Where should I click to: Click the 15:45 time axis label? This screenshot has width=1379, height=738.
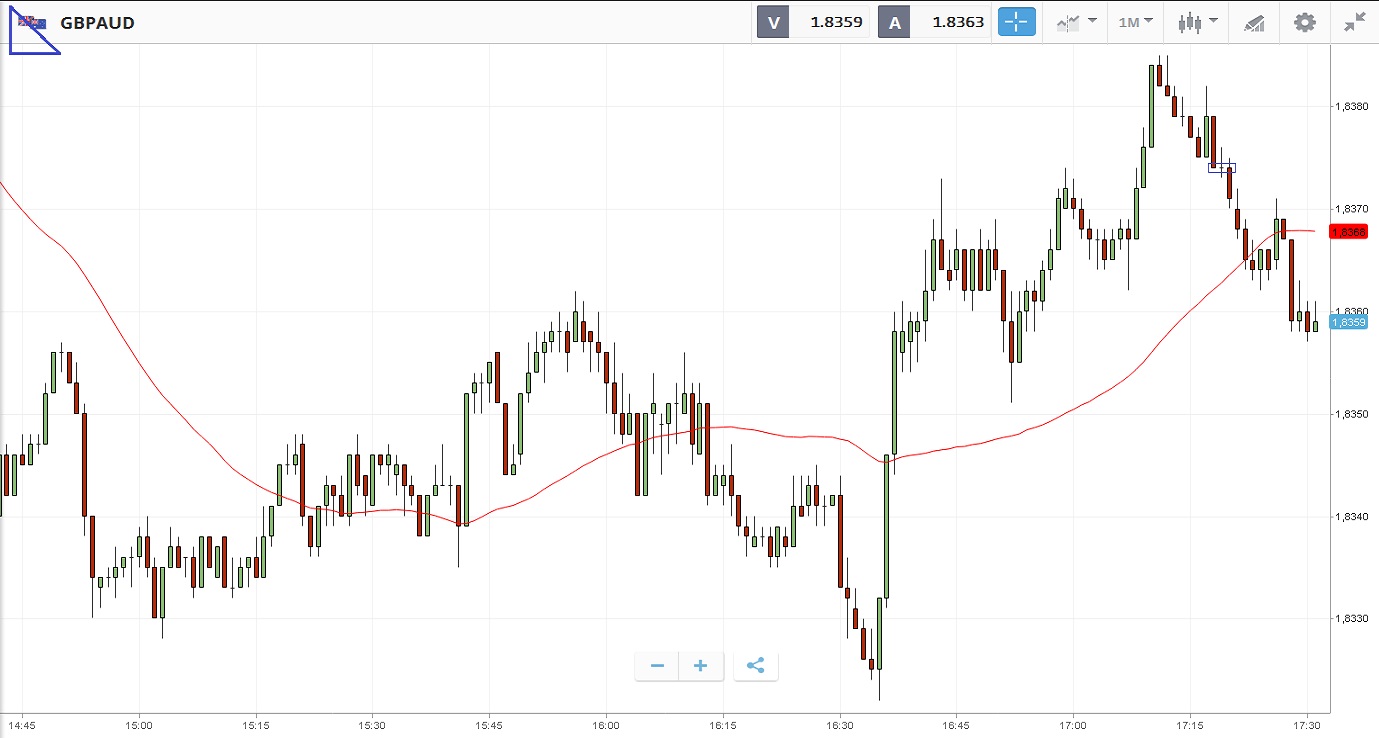489,724
